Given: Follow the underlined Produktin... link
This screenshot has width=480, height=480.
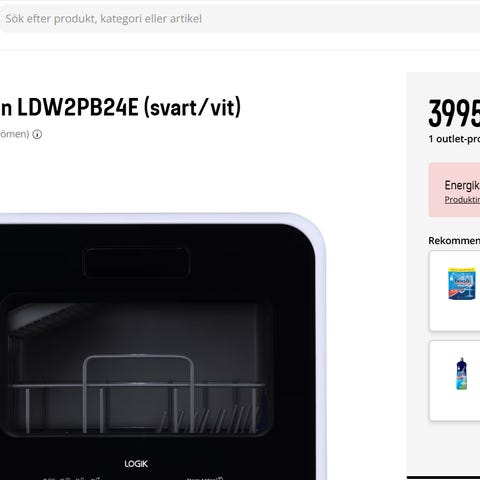Looking at the screenshot, I should [x=462, y=200].
